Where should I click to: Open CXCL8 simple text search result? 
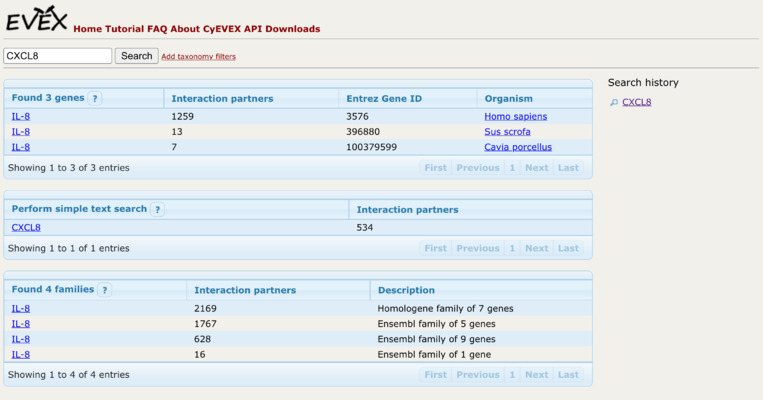pyautogui.click(x=26, y=227)
